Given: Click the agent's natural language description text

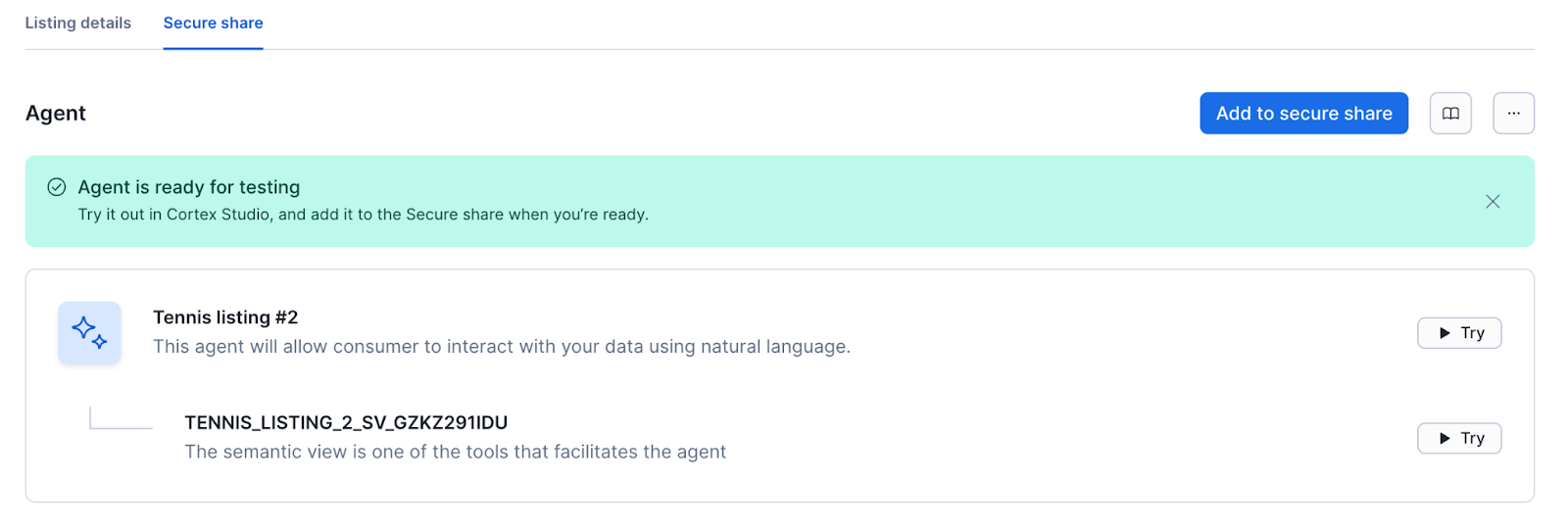Looking at the screenshot, I should [501, 347].
